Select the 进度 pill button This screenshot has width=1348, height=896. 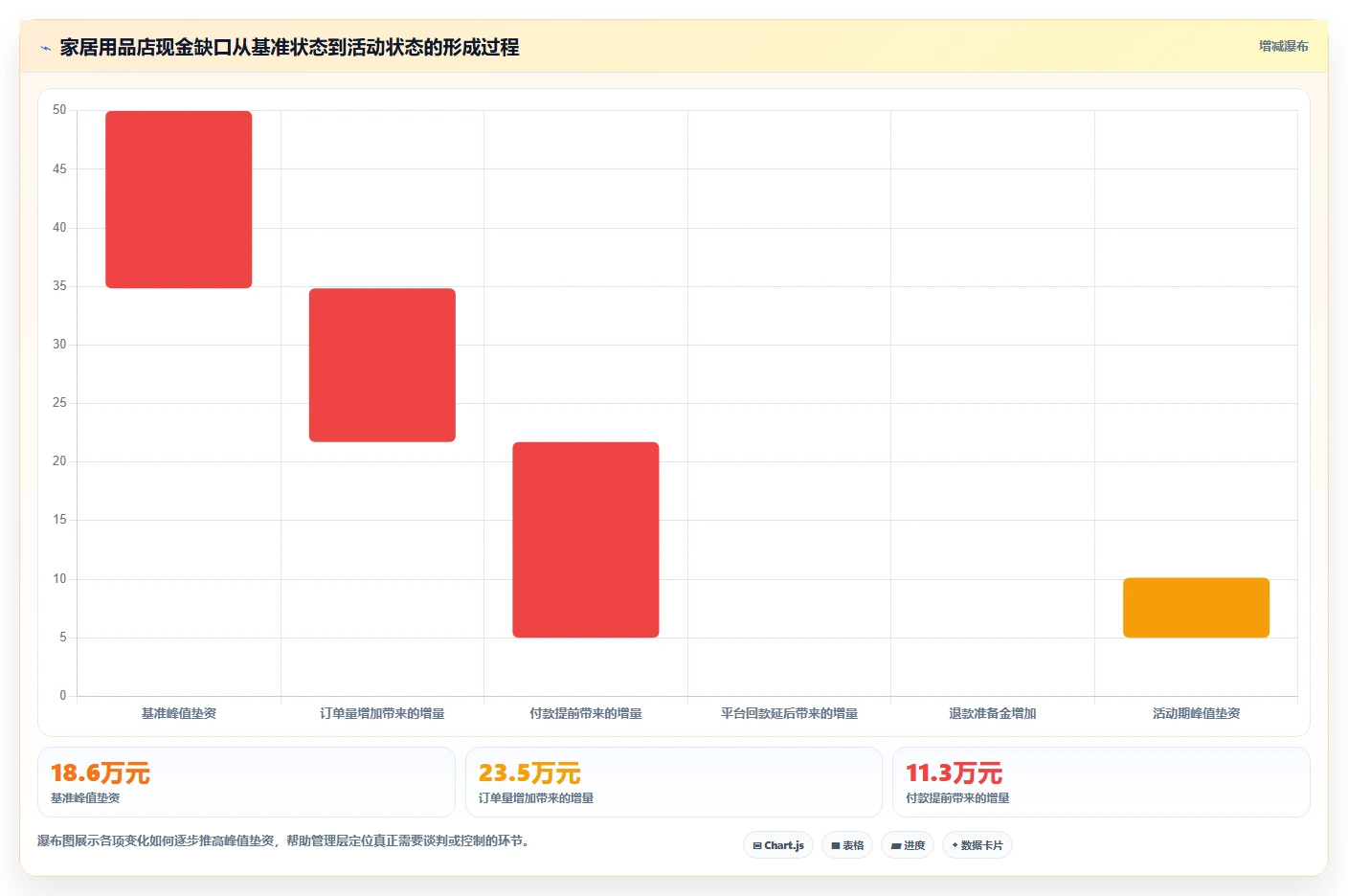click(x=908, y=845)
